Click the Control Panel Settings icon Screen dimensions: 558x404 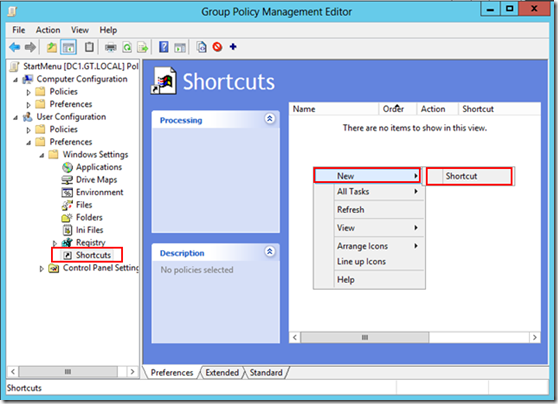pos(54,268)
